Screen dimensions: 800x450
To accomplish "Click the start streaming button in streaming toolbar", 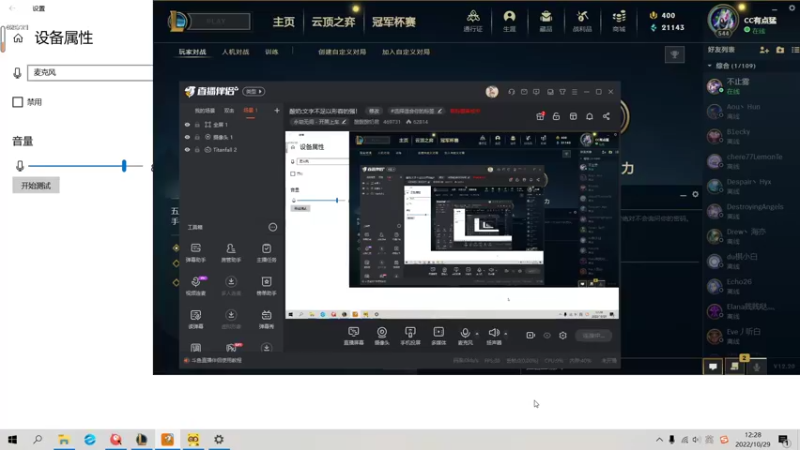I will pyautogui.click(x=593, y=335).
